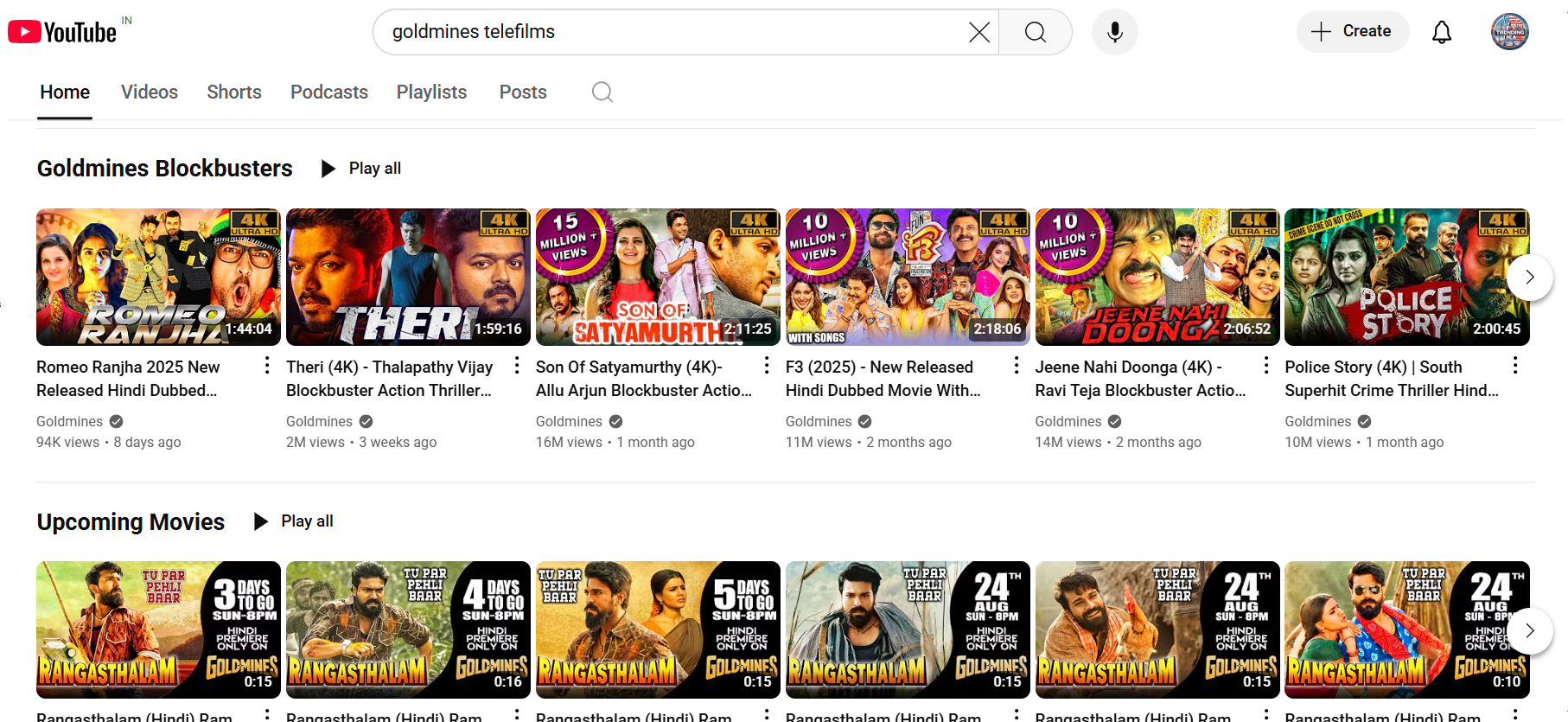1568x722 pixels.
Task: Click '16M views • 1 month ago' text
Action: pos(615,443)
